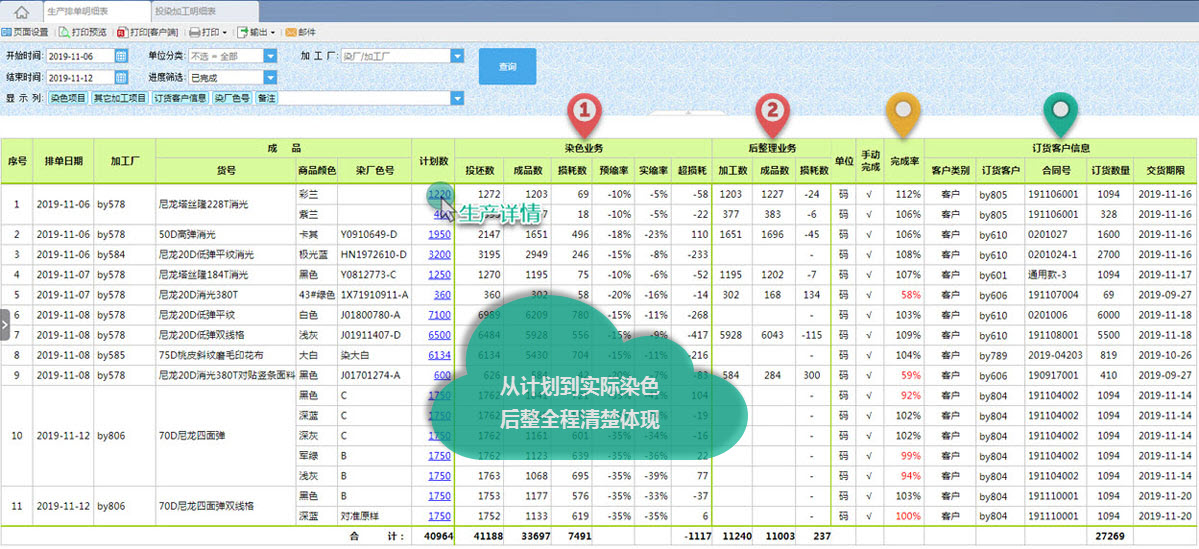Select contract number cell 2019-04203
This screenshot has height=549, width=1199.
pos(1056,355)
